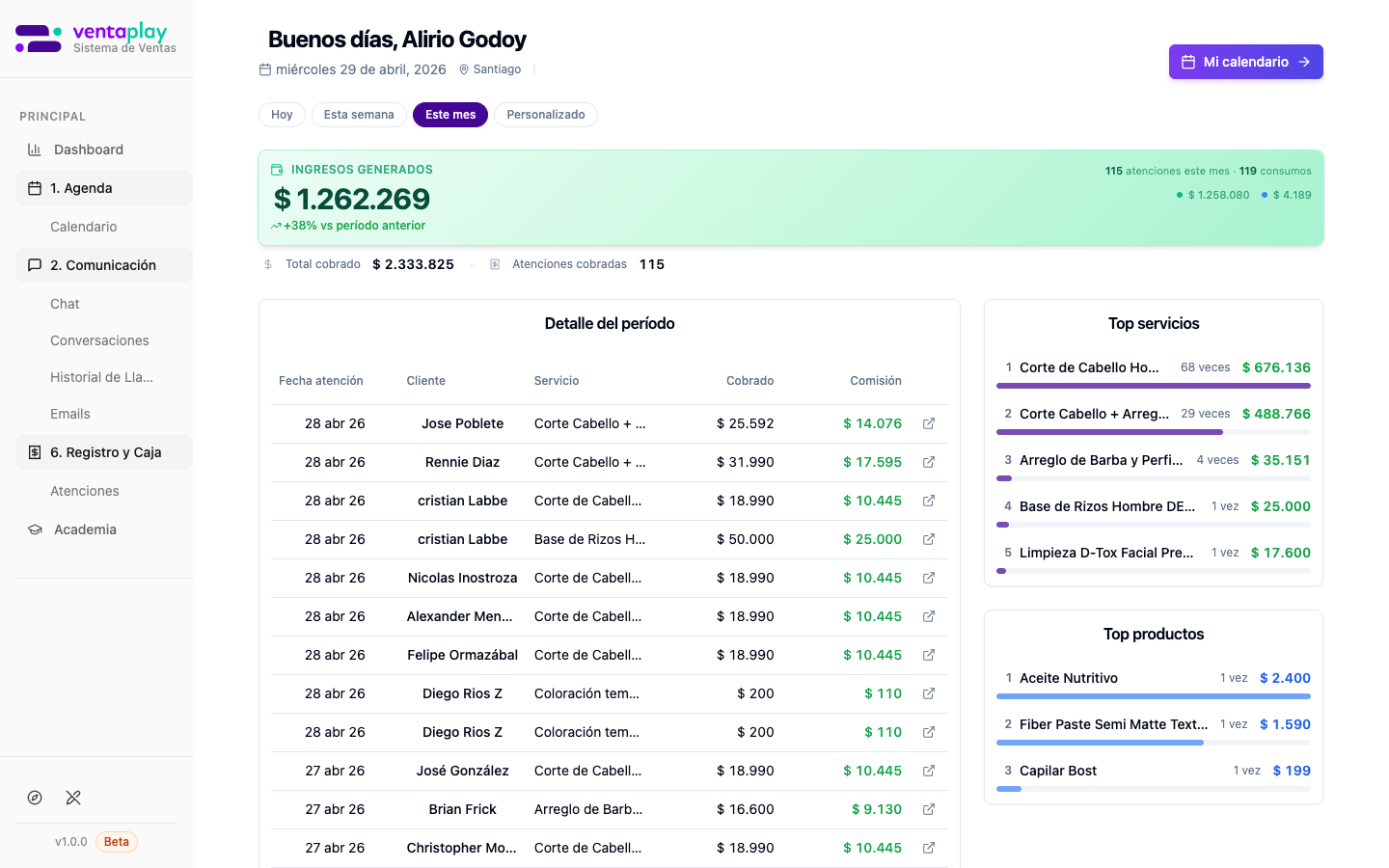
Task: Click the green calendar icon beside Ingresos Generados
Action: (277, 169)
